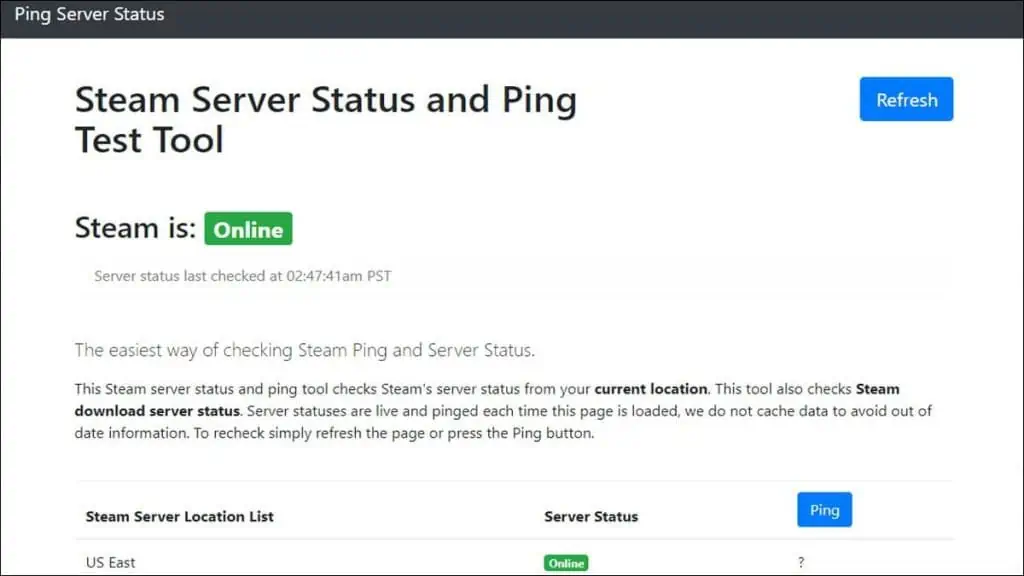The image size is (1024, 576).
Task: Click the easiest way of checking tagline
Action: coord(304,350)
